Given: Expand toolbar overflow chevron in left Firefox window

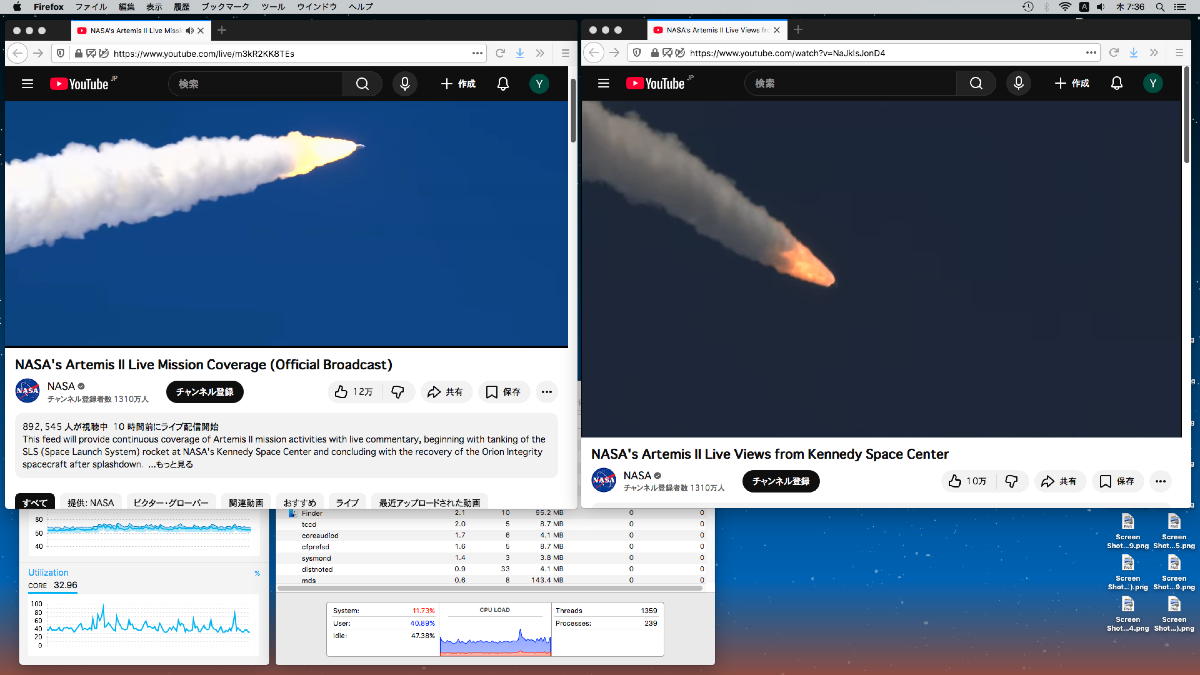Looking at the screenshot, I should click(541, 53).
